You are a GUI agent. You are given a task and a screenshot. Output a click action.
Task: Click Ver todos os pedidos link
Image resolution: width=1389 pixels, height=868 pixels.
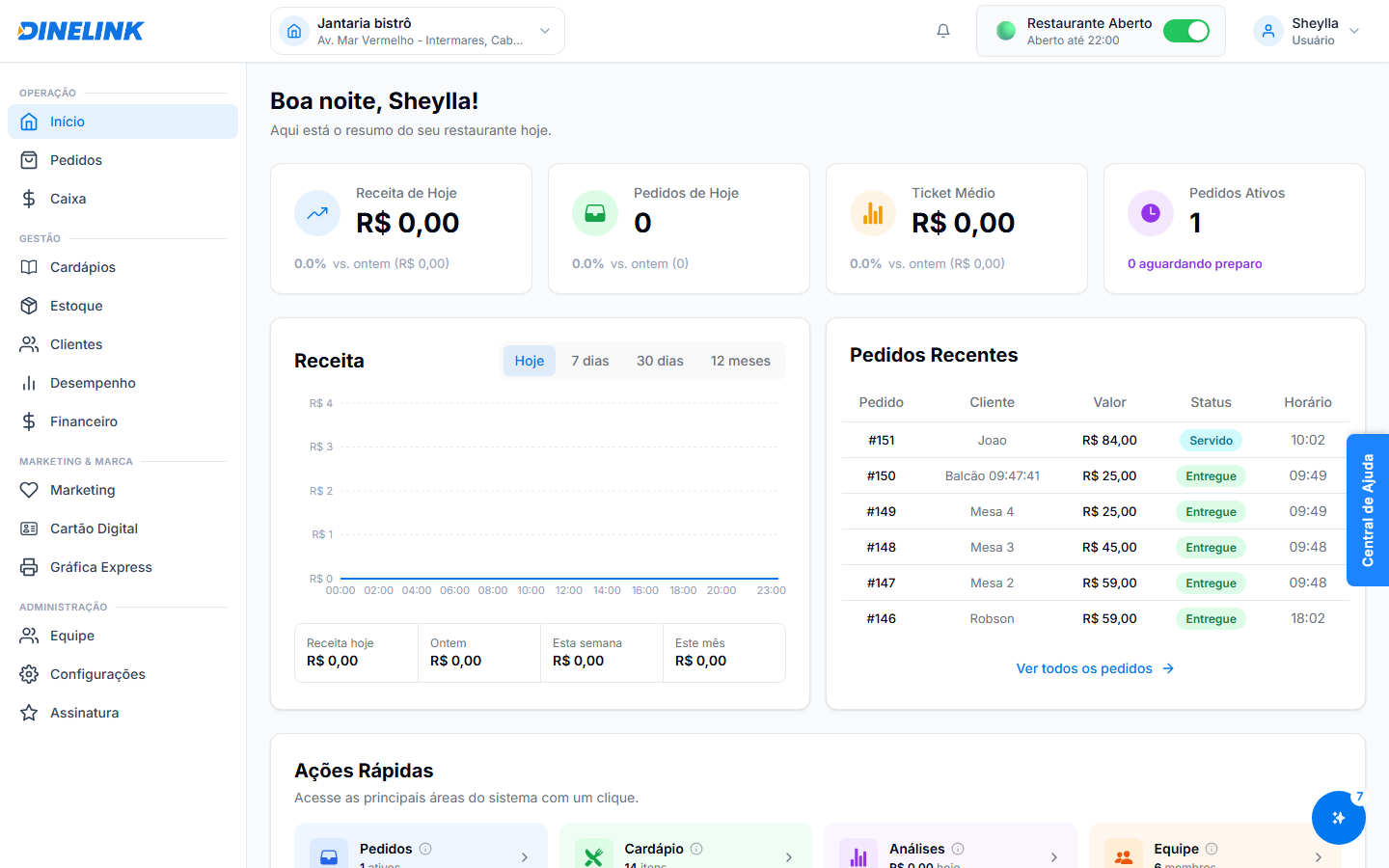pos(1095,668)
